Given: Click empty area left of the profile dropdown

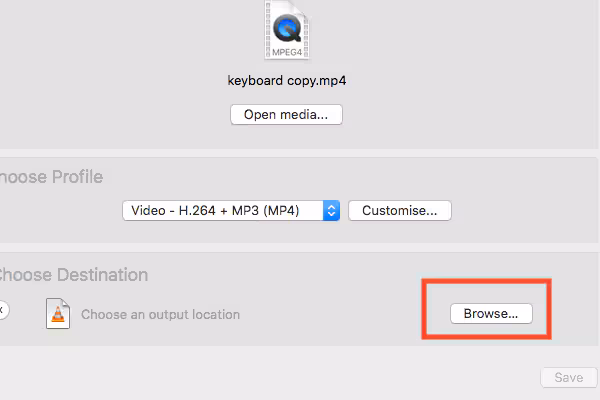Looking at the screenshot, I should click(60, 211).
